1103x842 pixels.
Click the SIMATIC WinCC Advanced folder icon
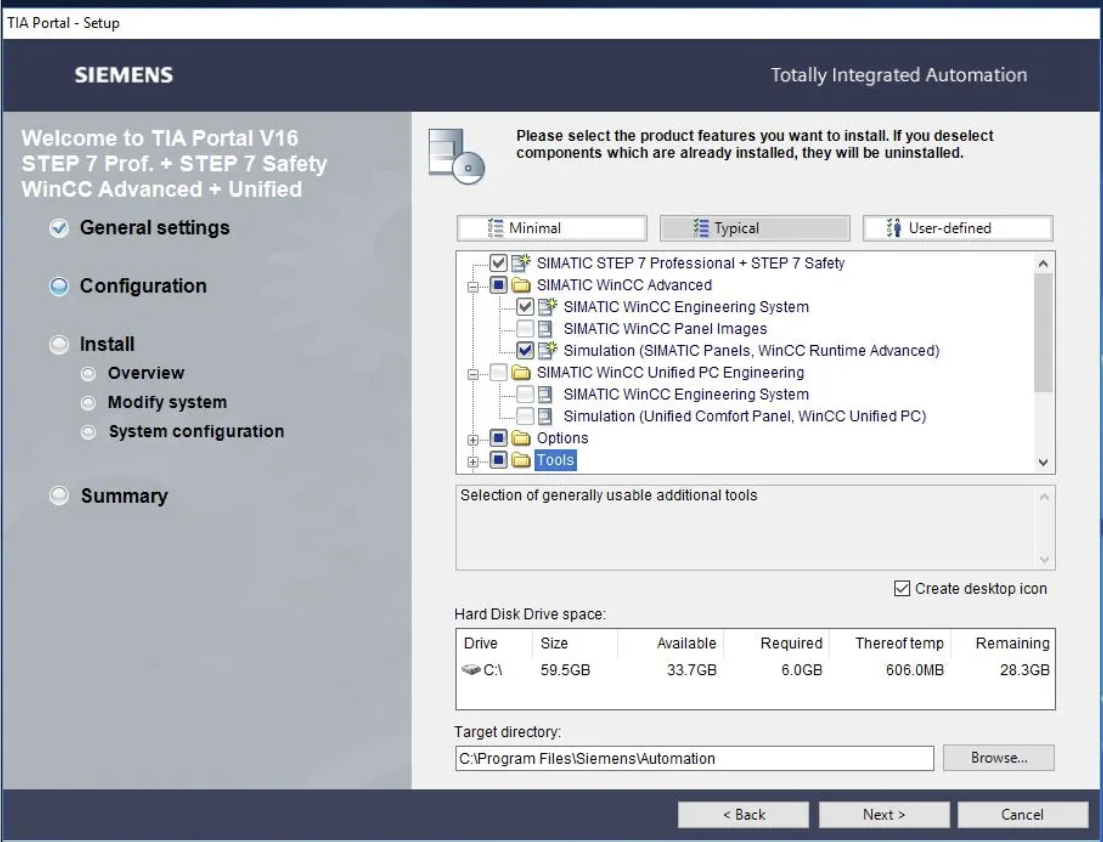521,286
